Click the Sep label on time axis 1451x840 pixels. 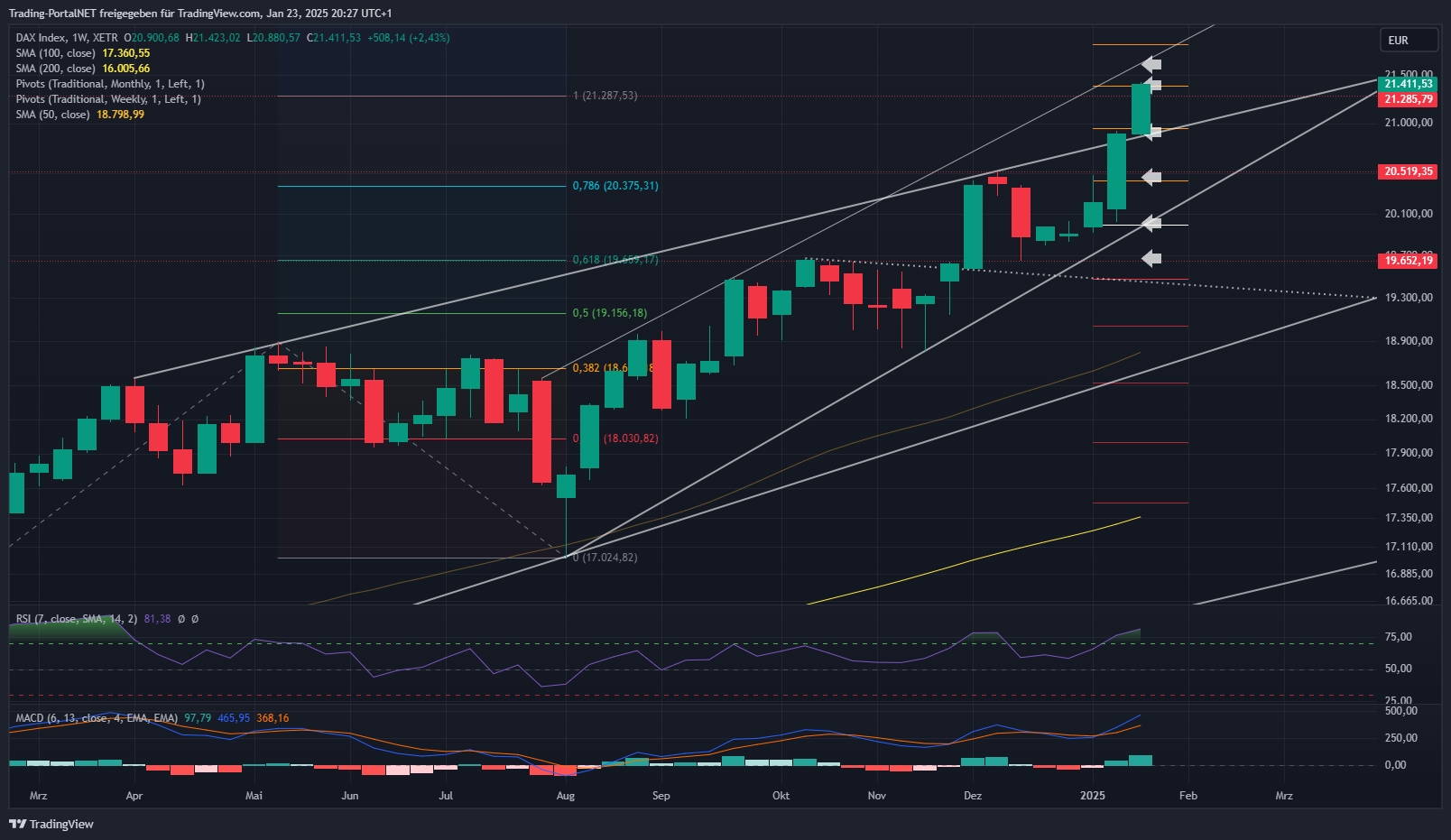661,796
